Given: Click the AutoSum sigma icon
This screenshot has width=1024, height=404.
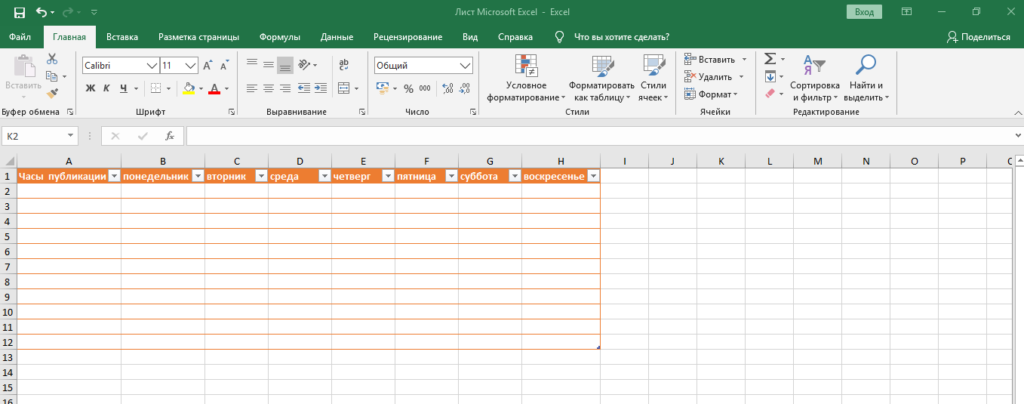Looking at the screenshot, I should coord(770,59).
